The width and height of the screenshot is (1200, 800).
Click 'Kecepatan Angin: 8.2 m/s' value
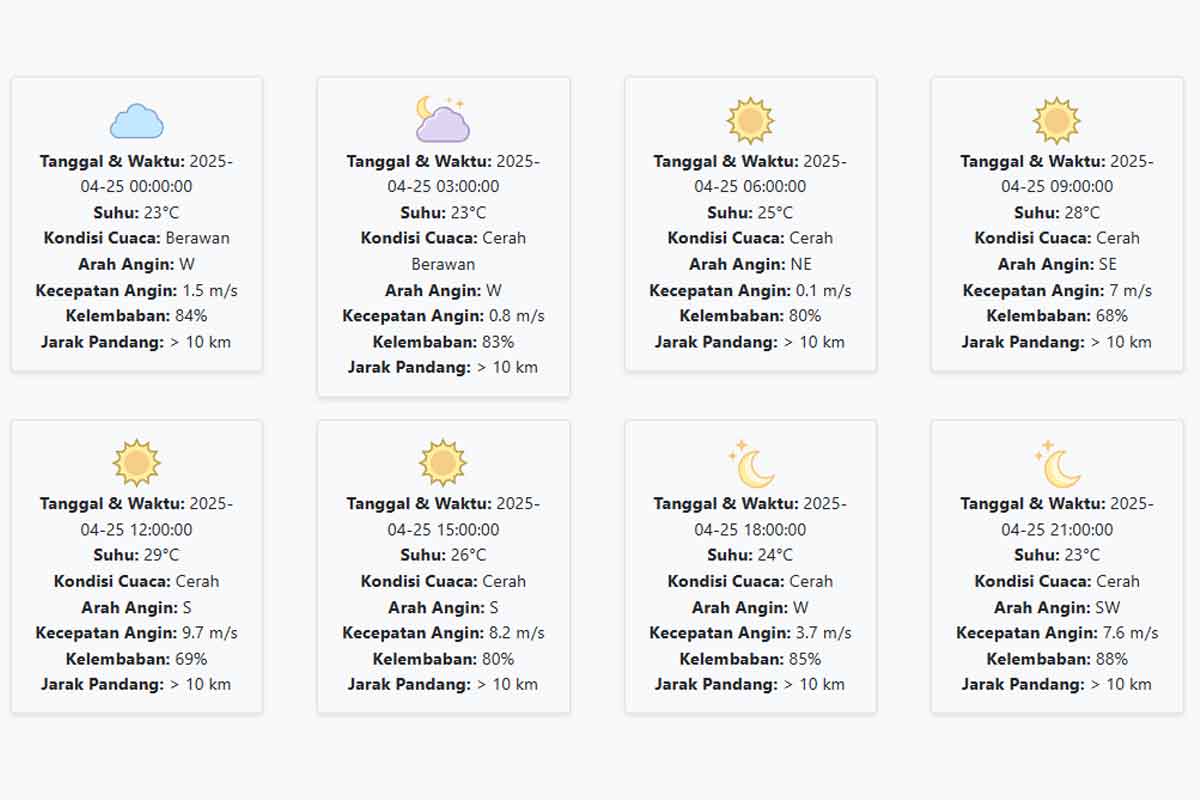click(x=517, y=633)
